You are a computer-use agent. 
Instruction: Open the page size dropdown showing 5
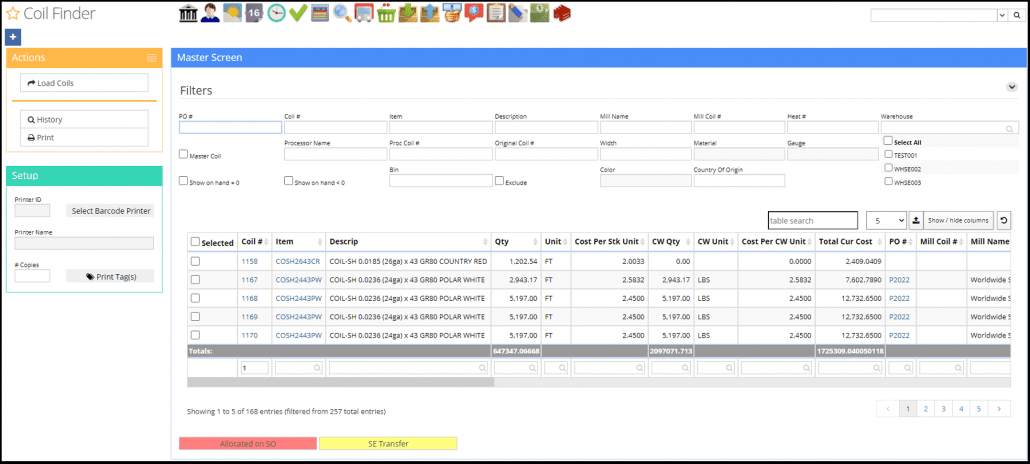[885, 220]
